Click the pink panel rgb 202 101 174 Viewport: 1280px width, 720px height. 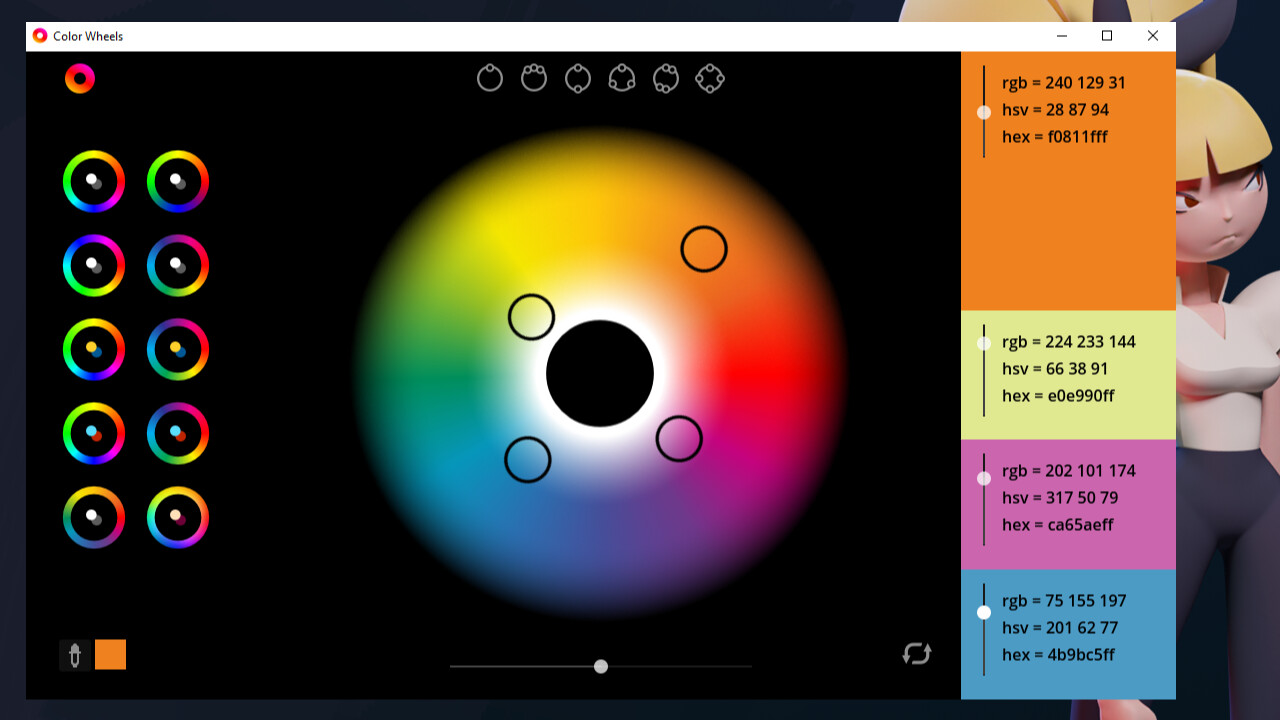1069,471
